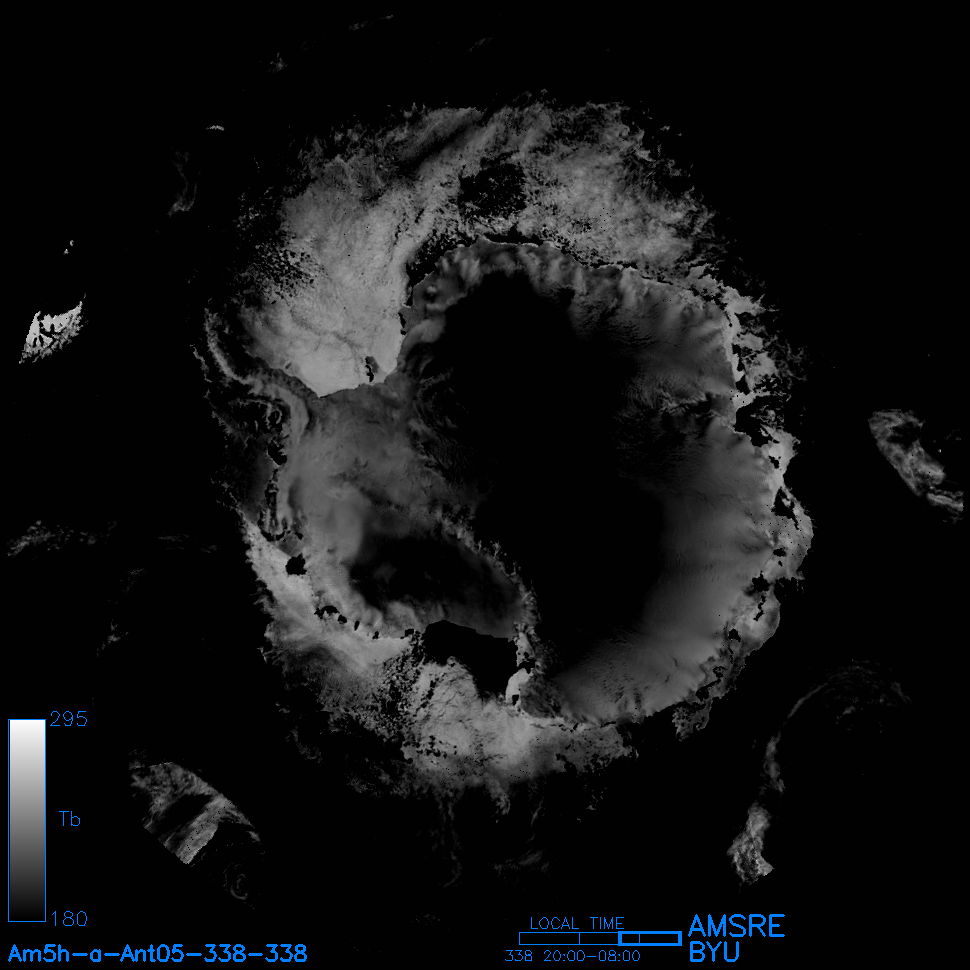Click the dark embayment at the continent's bottom edge
Viewport: 970px width, 970px height.
(470, 652)
